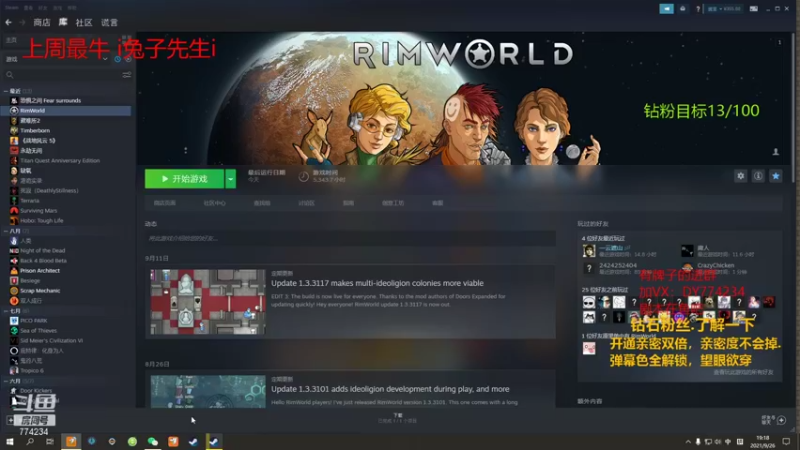
Task: Click the activity status input field
Action: point(350,238)
